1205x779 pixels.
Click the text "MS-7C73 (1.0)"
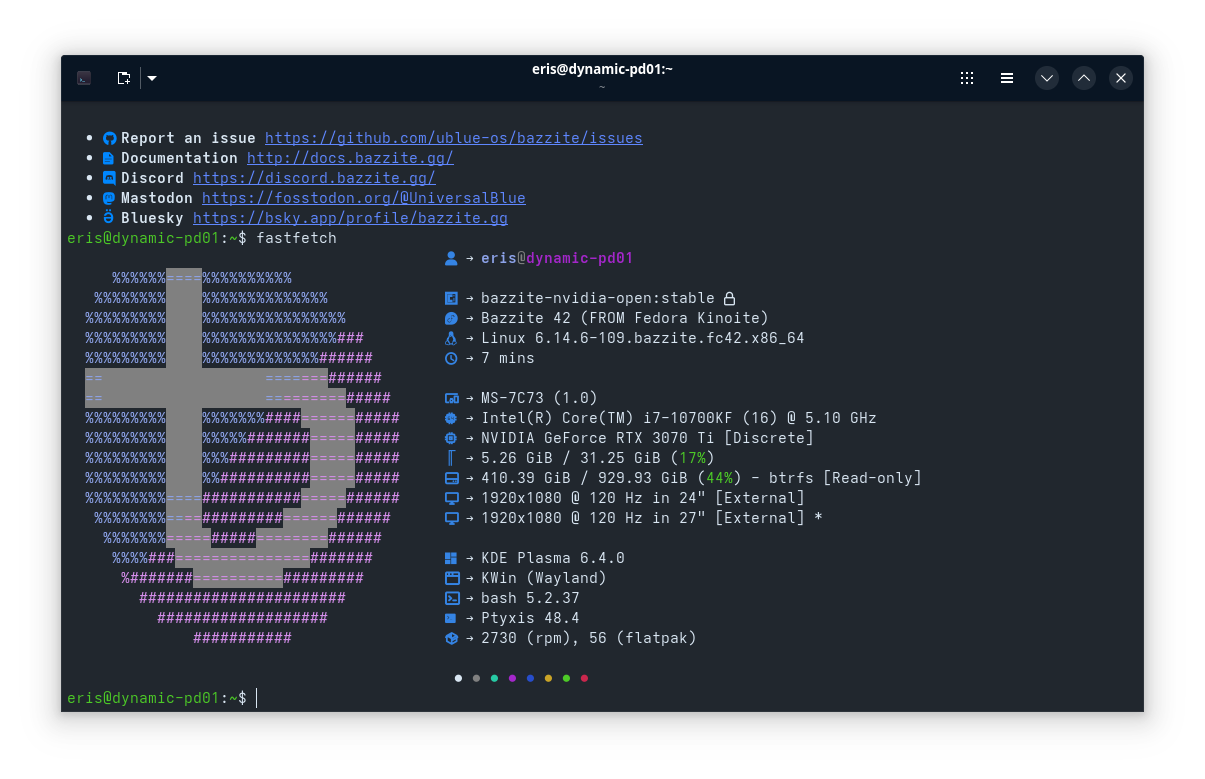point(539,398)
